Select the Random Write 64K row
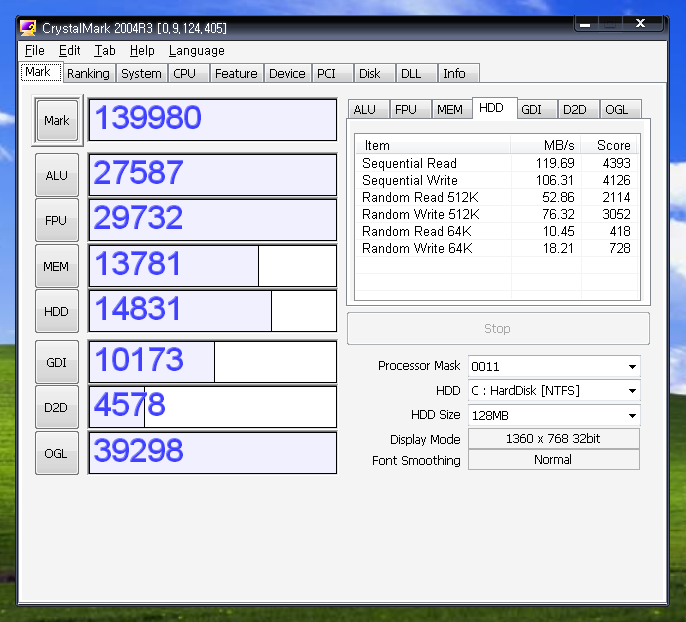 point(497,248)
